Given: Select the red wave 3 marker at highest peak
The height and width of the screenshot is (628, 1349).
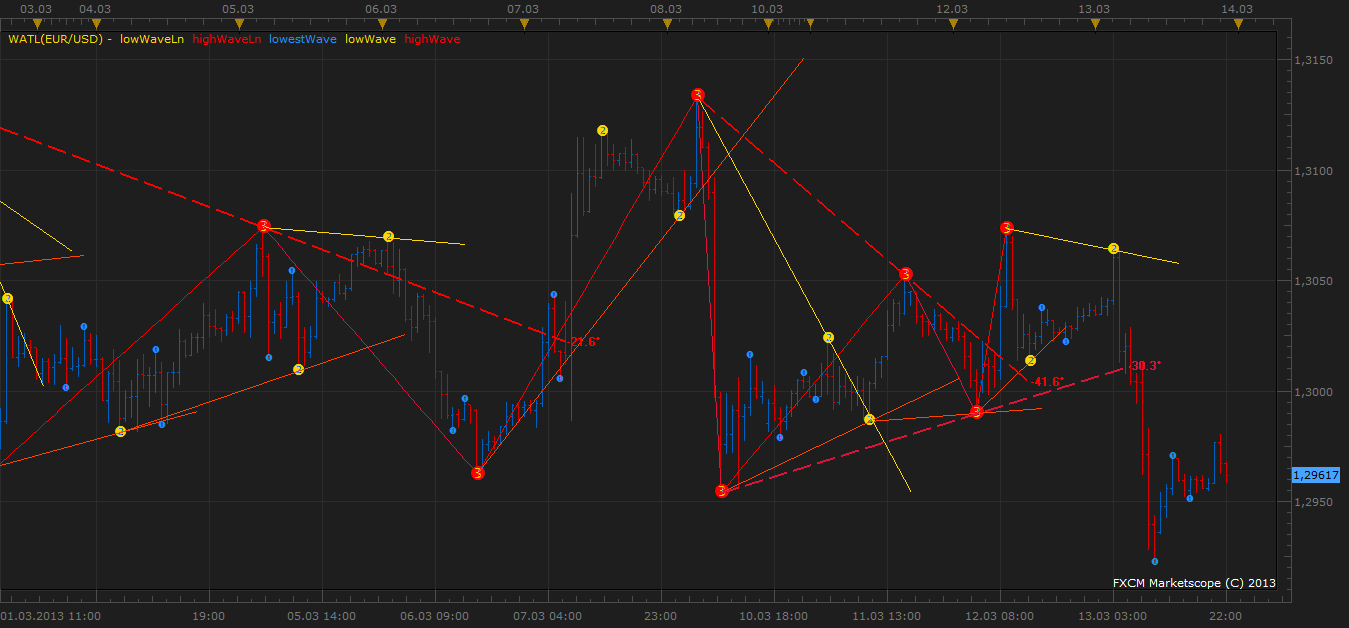Looking at the screenshot, I should click(x=698, y=96).
